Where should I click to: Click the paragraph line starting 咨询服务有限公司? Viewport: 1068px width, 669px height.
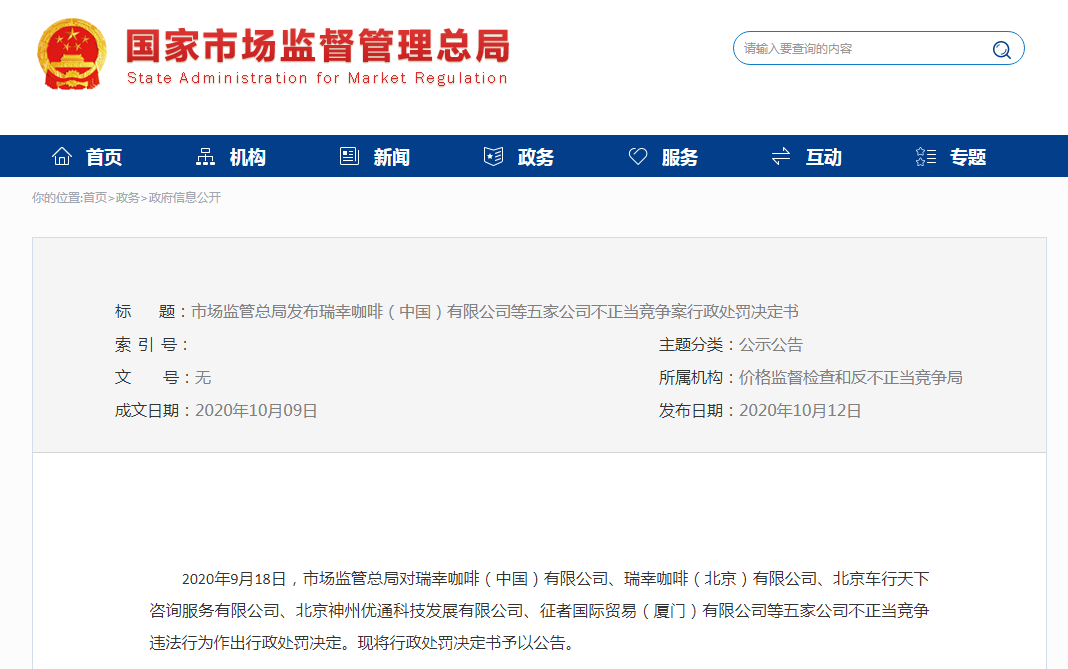click(539, 610)
